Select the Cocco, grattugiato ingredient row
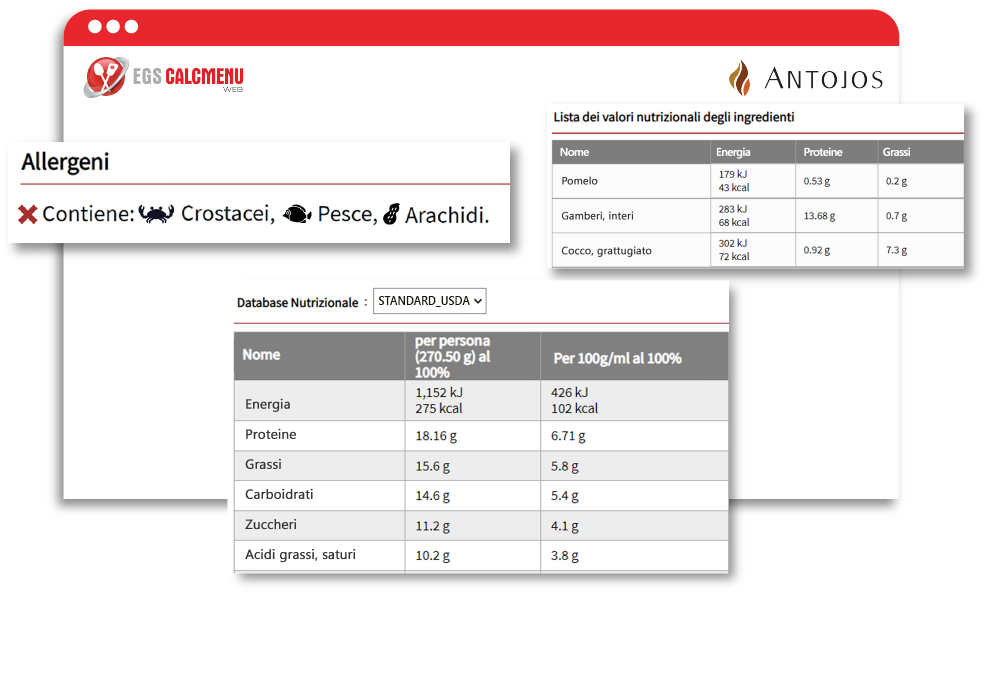This screenshot has height=698, width=986. 606,250
